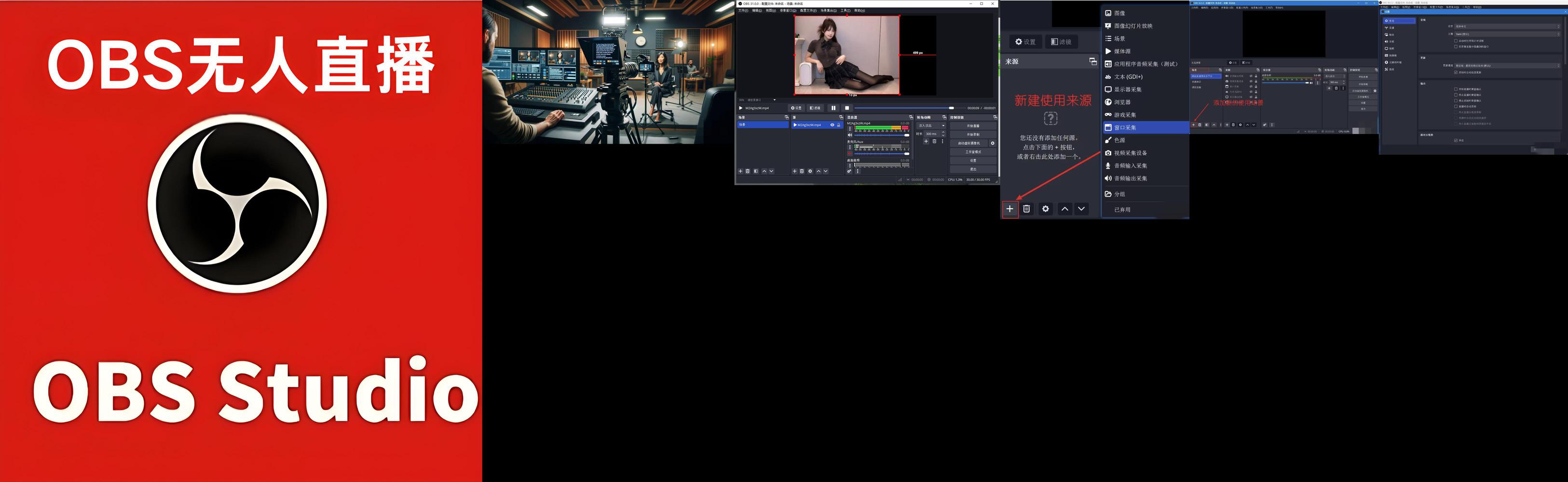Choose 色源 from the add-source menu
Image resolution: width=1568 pixels, height=482 pixels.
click(x=1145, y=140)
